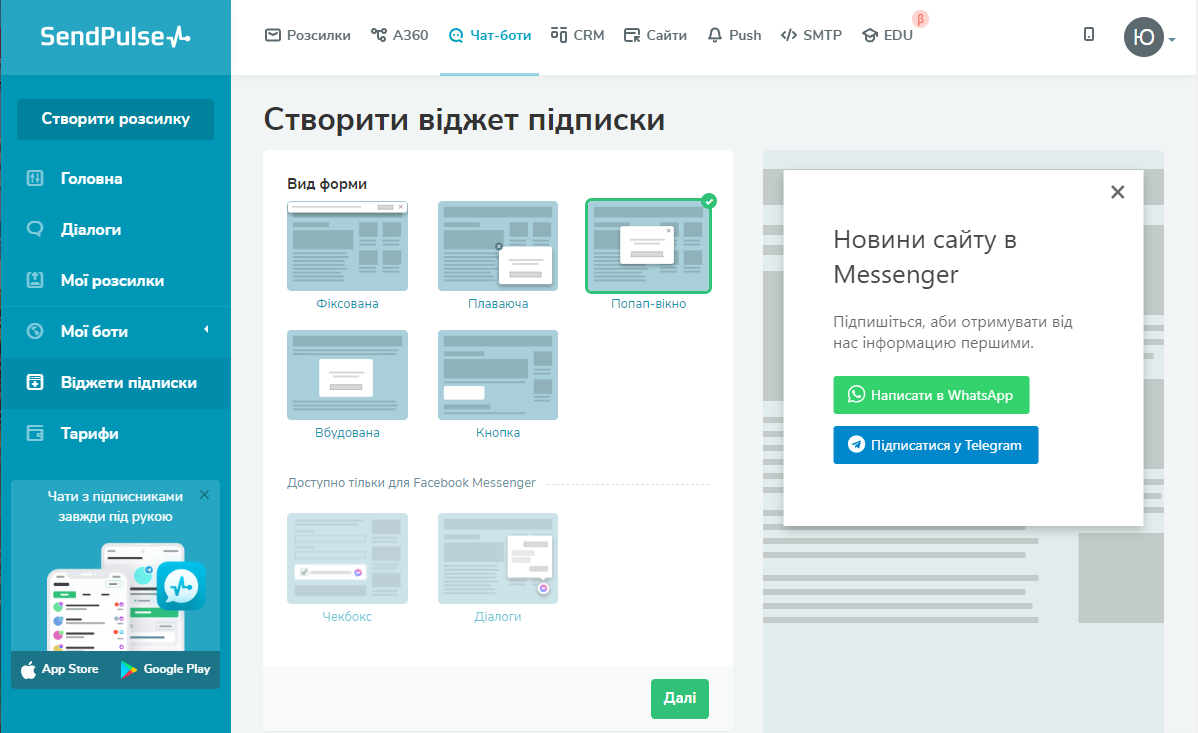Screen dimensions: 1198x733
Task: Open the Push tab
Action: (734, 35)
